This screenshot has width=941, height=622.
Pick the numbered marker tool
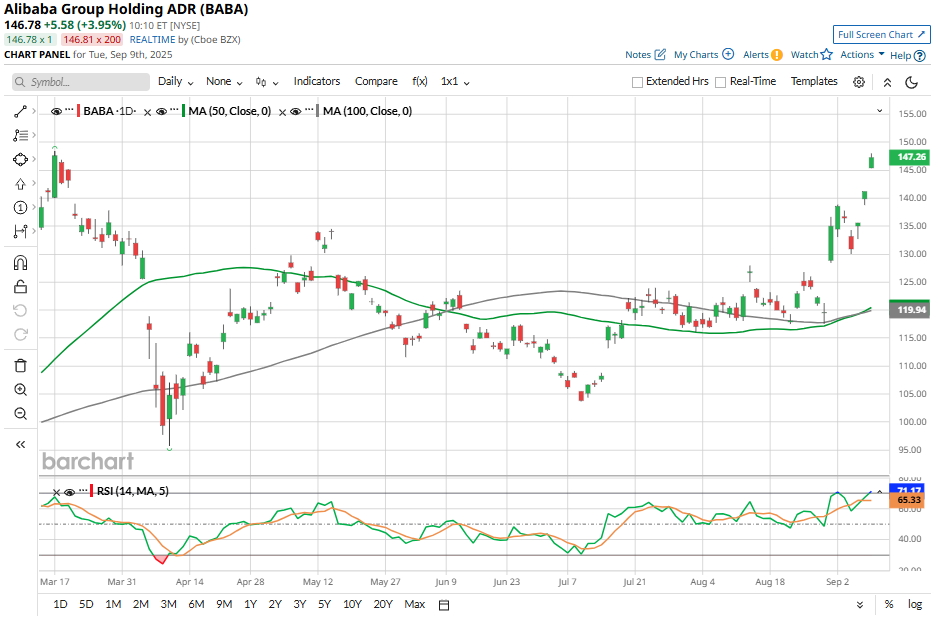pos(20,208)
